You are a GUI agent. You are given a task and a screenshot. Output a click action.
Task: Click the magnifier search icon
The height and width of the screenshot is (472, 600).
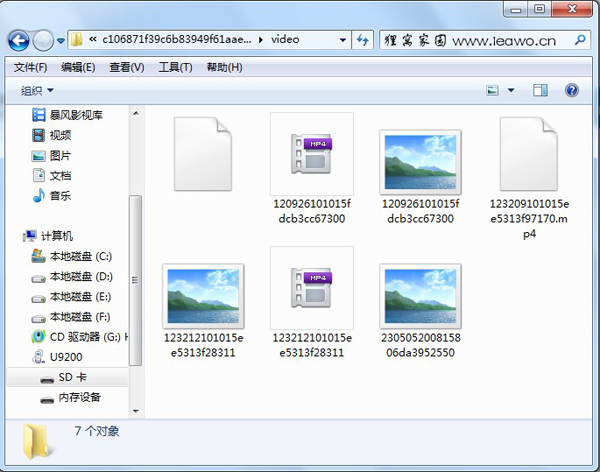pyautogui.click(x=580, y=39)
